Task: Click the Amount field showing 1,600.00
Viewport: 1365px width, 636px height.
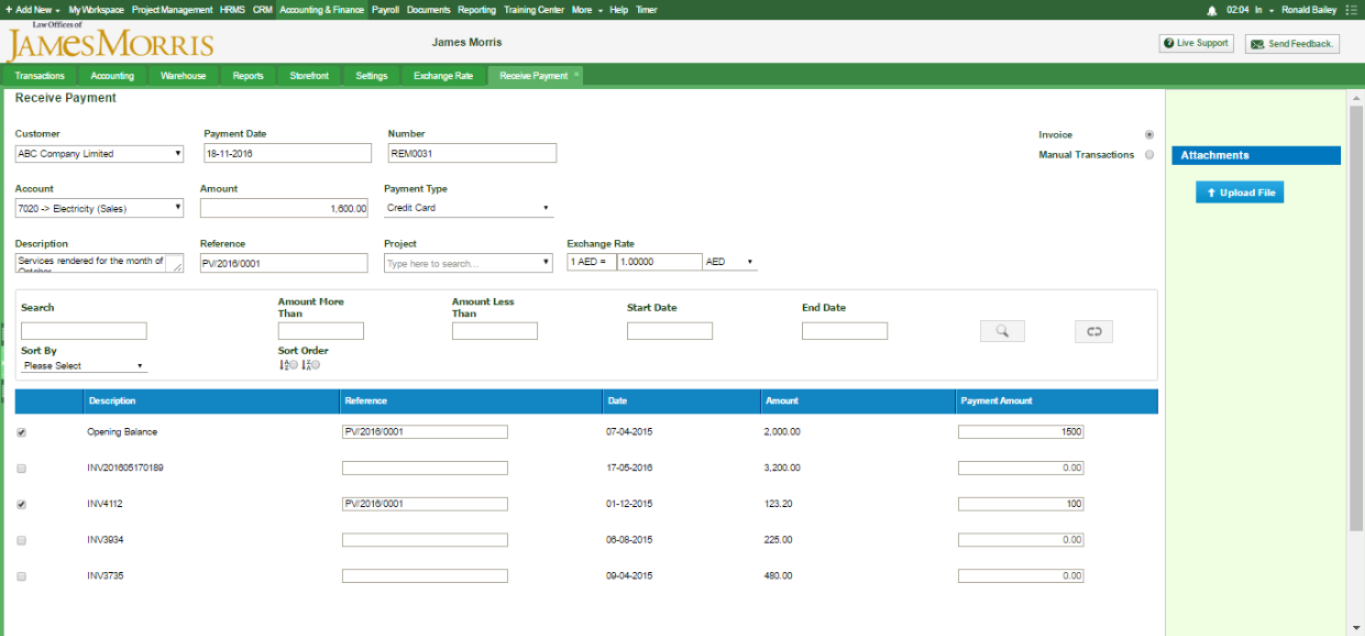Action: click(284, 208)
